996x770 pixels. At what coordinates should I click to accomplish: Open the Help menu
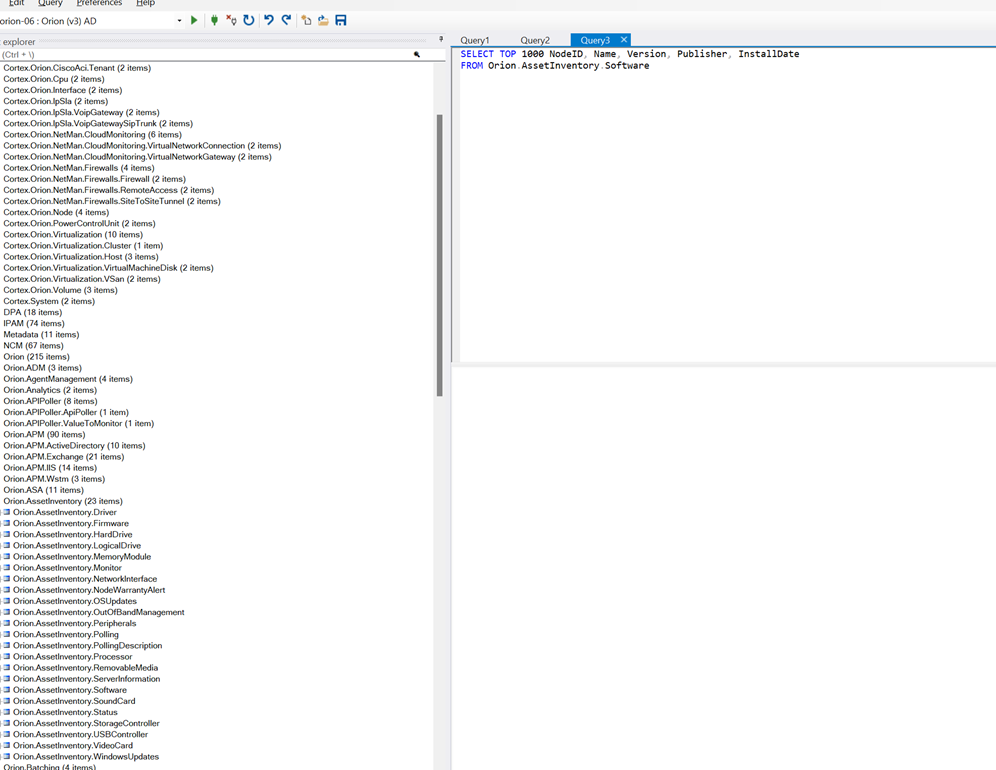(x=145, y=3)
